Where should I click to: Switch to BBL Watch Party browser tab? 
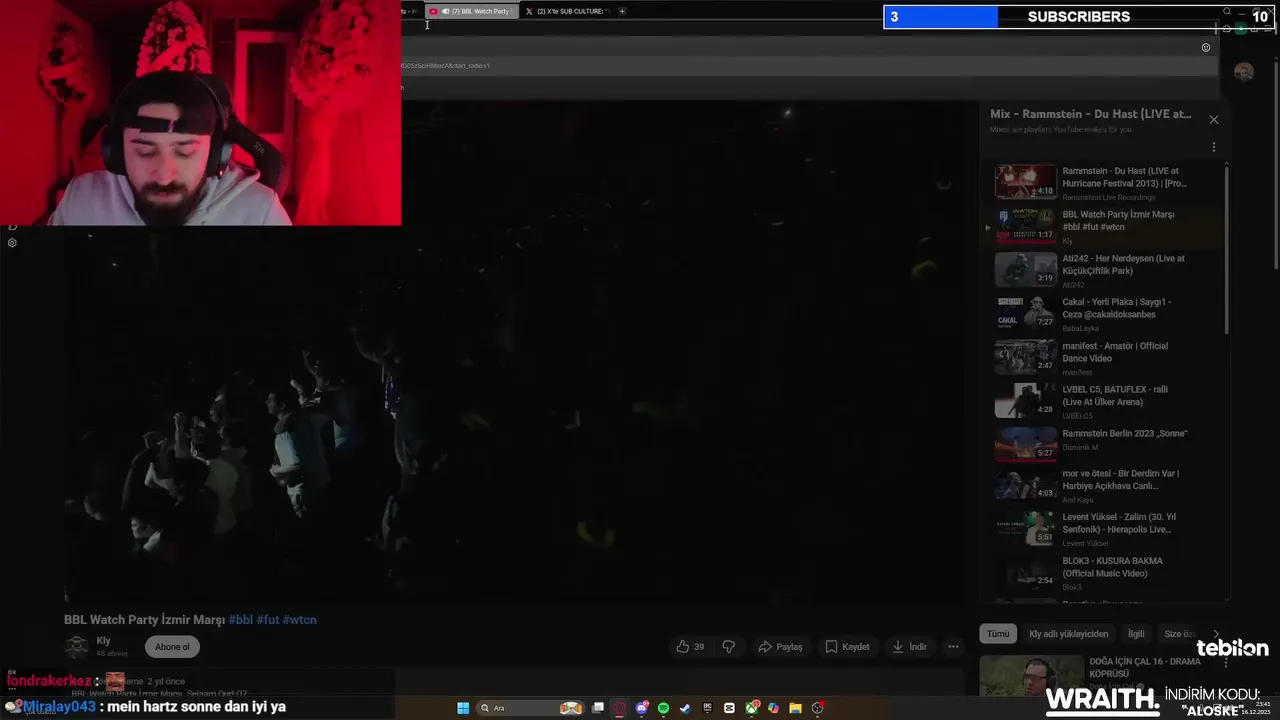click(472, 11)
